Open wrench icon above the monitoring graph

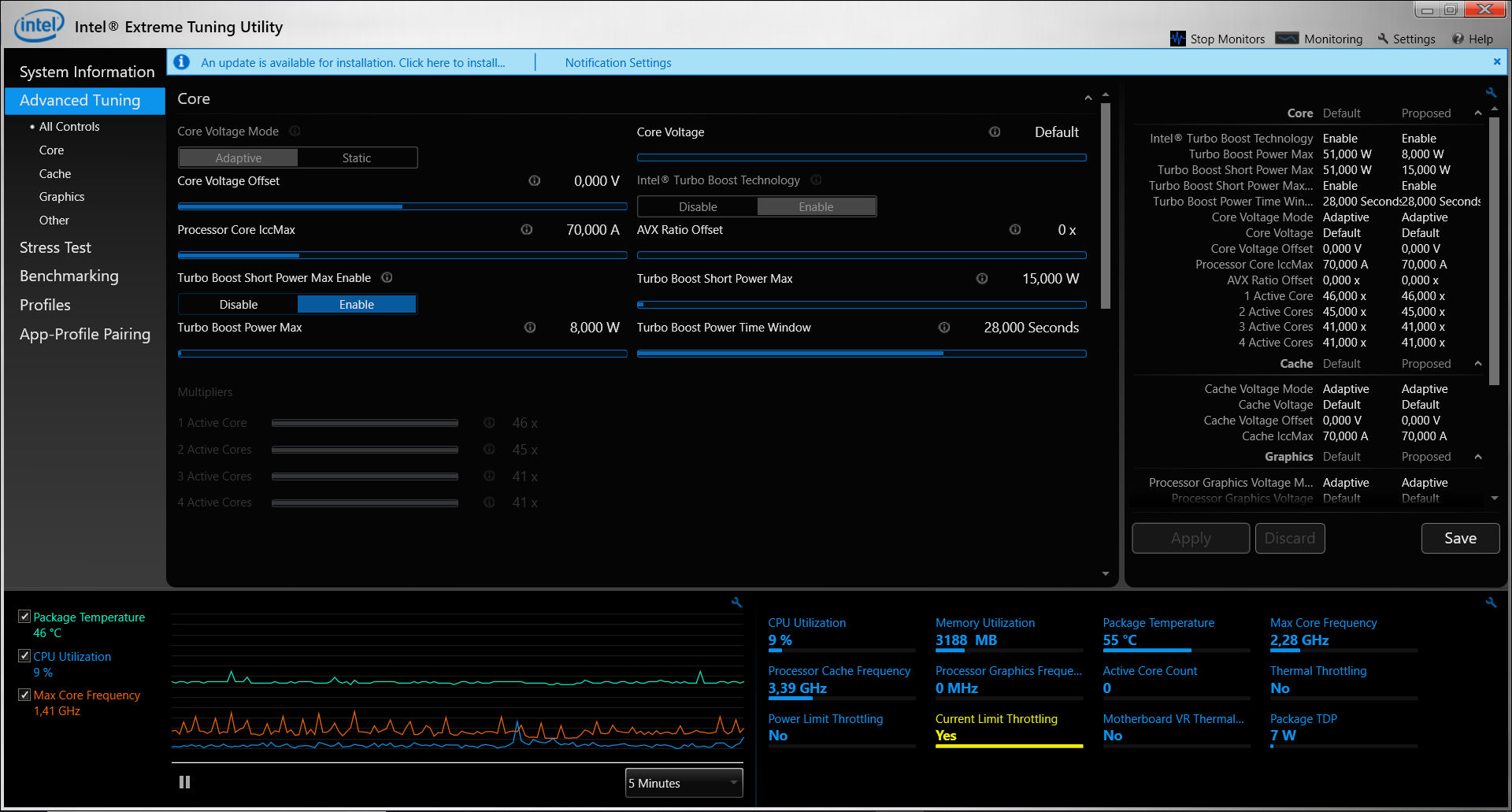click(737, 603)
